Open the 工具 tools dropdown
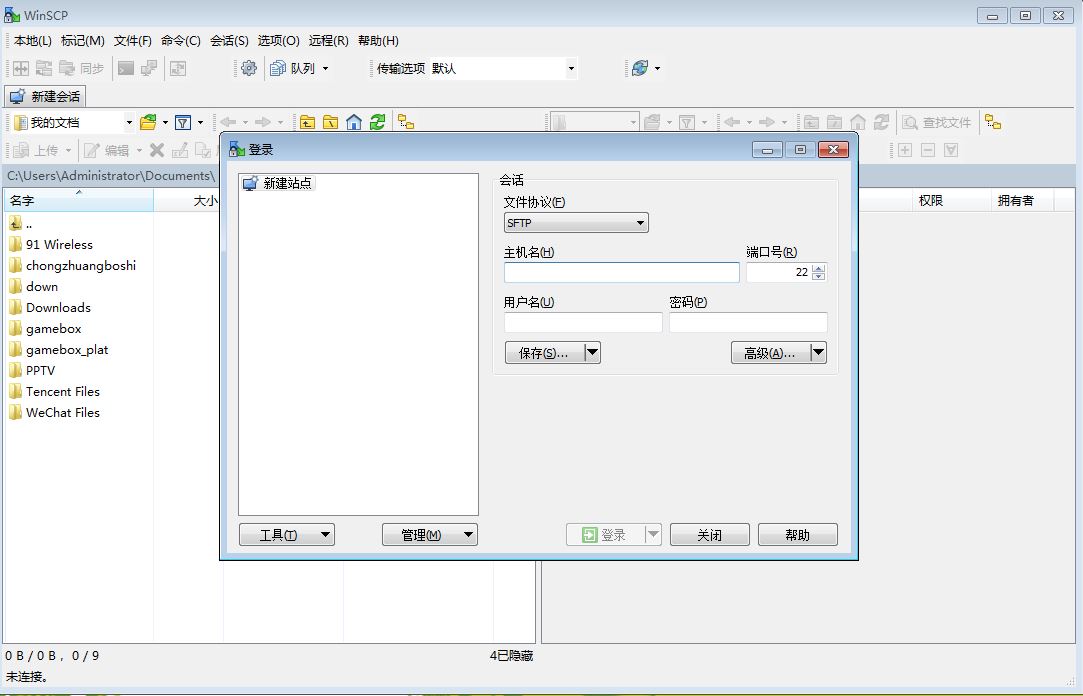 click(287, 534)
